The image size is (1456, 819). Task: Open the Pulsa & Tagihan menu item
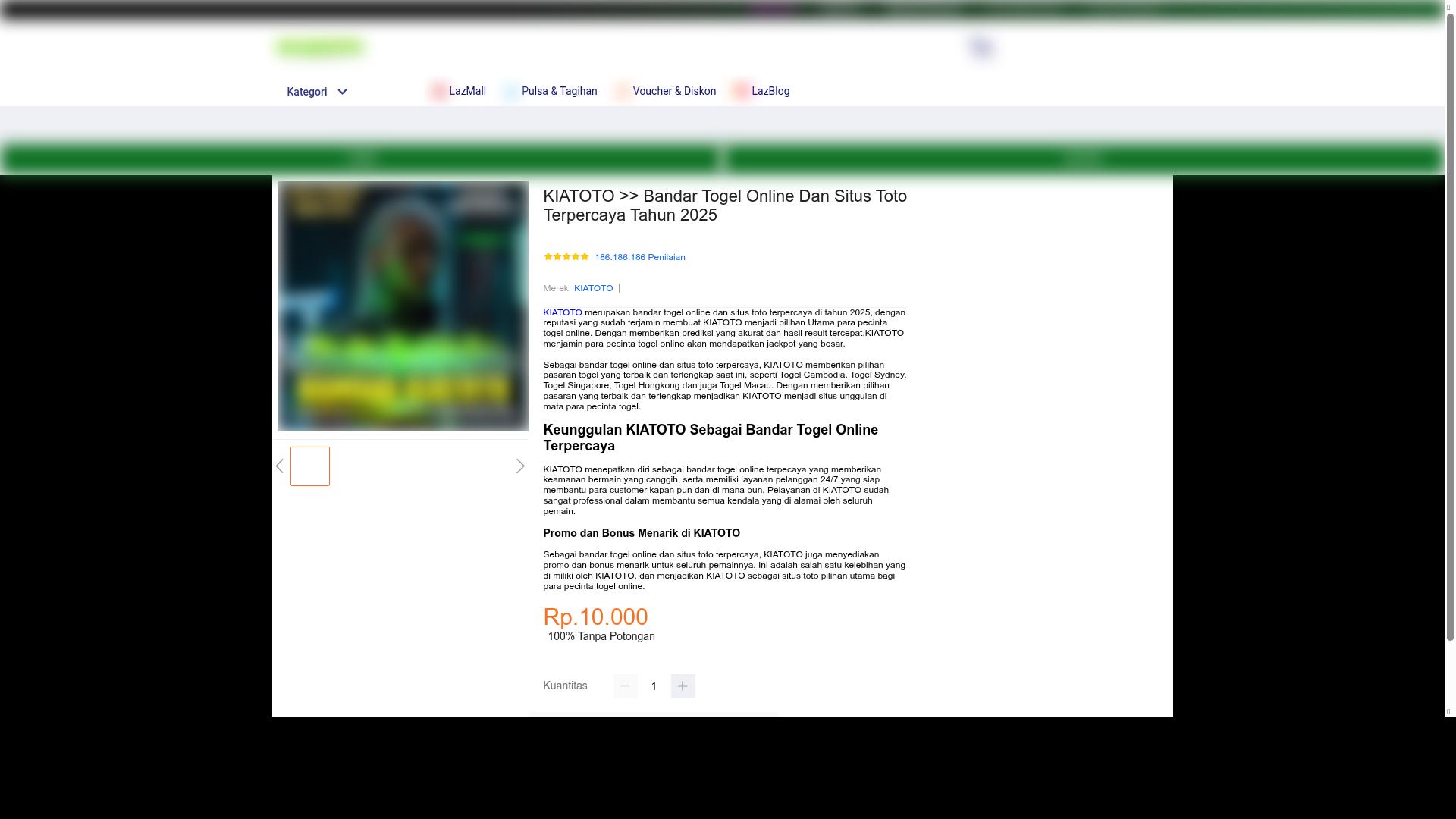tap(559, 91)
